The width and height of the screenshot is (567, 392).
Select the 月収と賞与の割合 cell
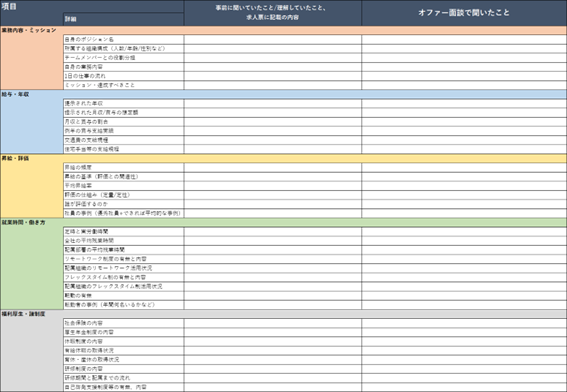123,122
